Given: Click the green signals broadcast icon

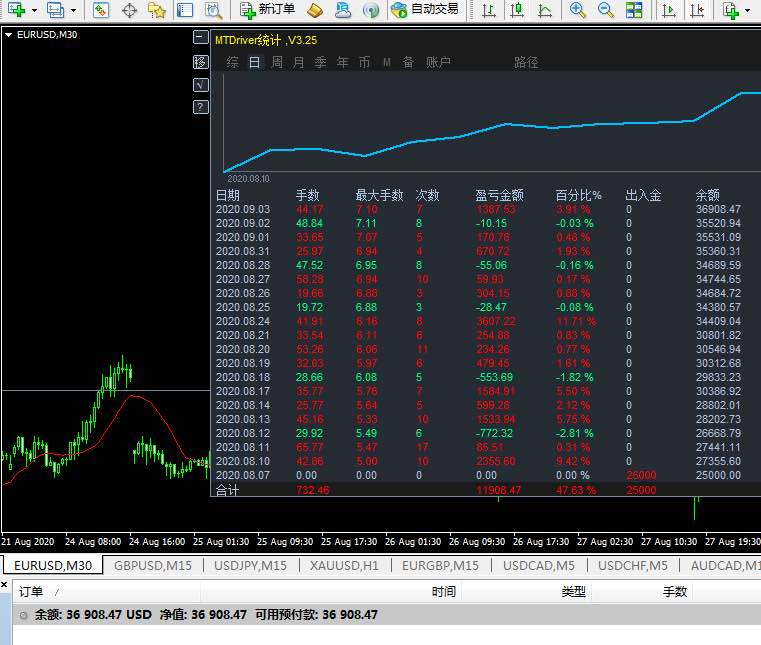Looking at the screenshot, I should coord(371,10).
